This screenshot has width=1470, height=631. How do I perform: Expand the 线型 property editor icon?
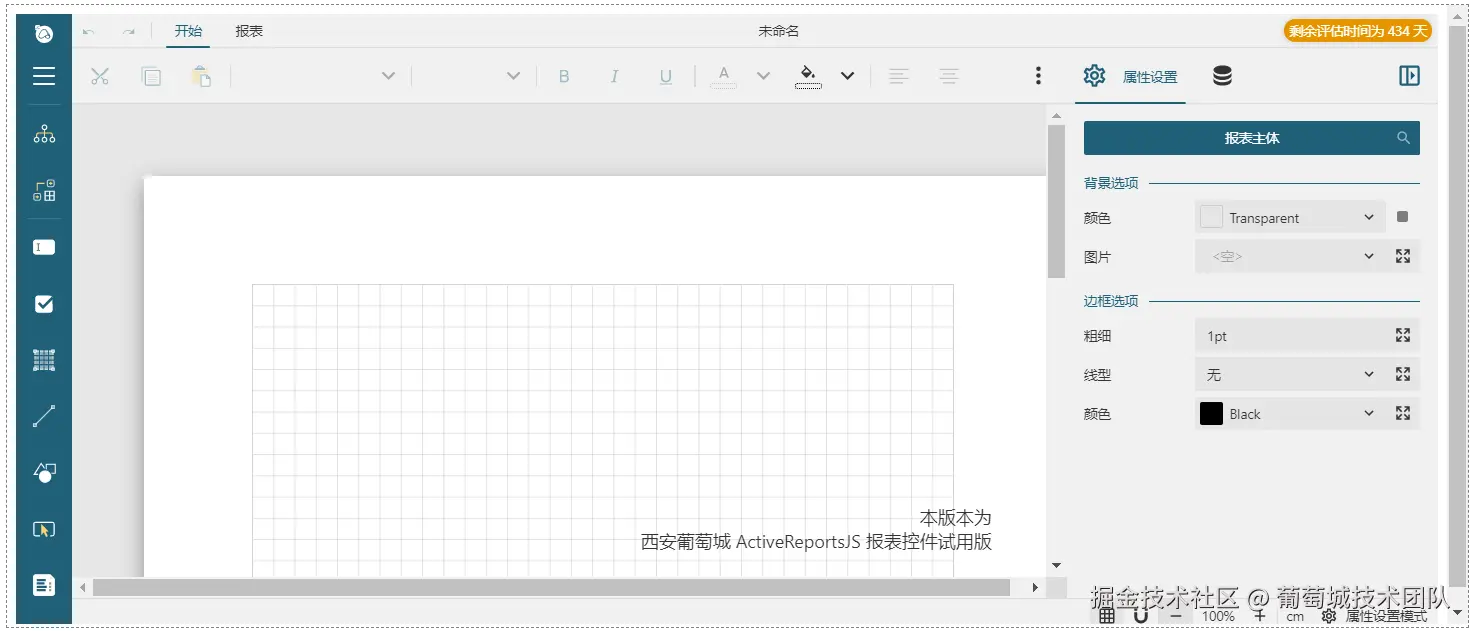[1403, 374]
